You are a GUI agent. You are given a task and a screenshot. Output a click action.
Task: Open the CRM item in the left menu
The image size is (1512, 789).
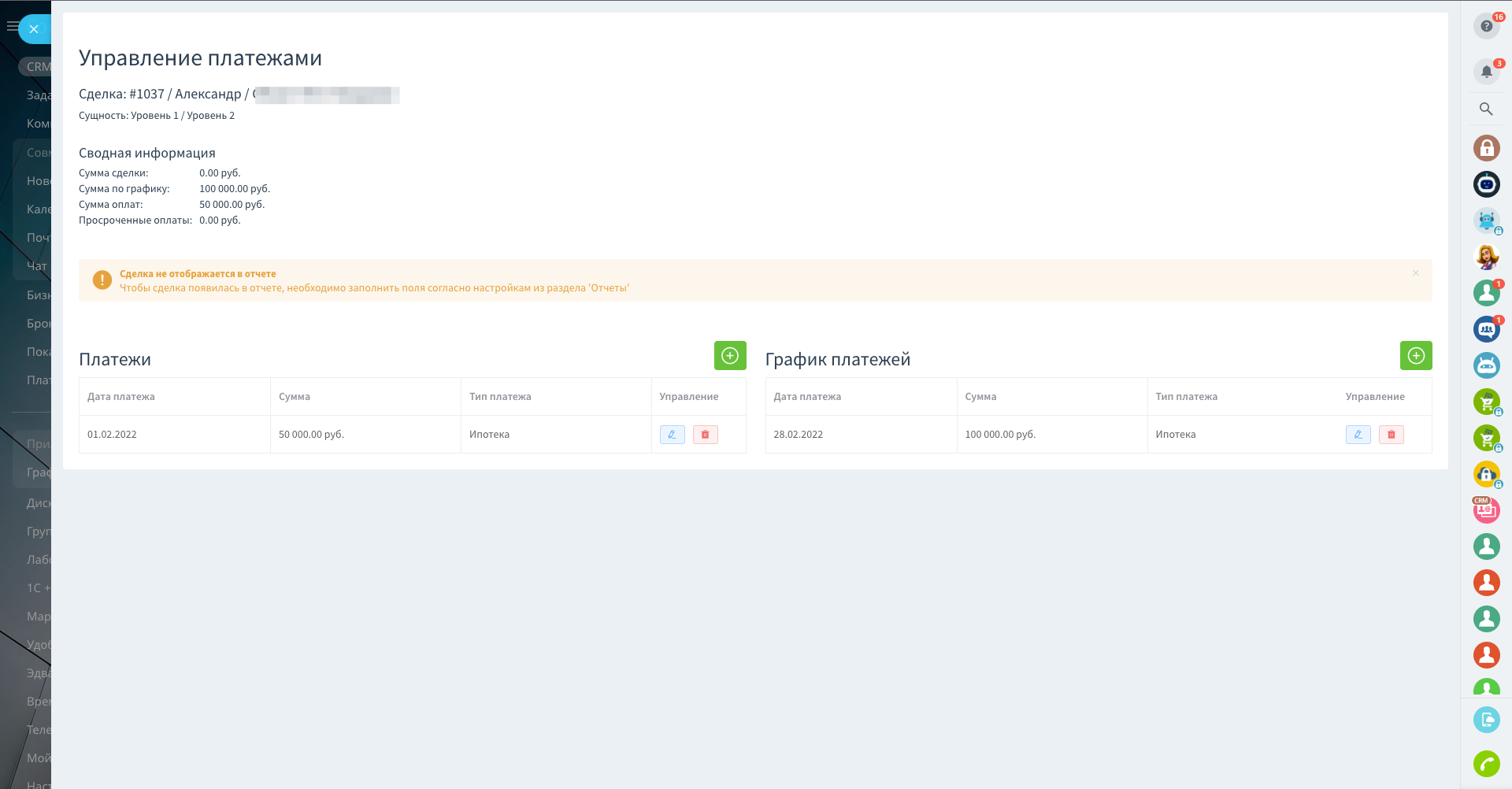38,67
